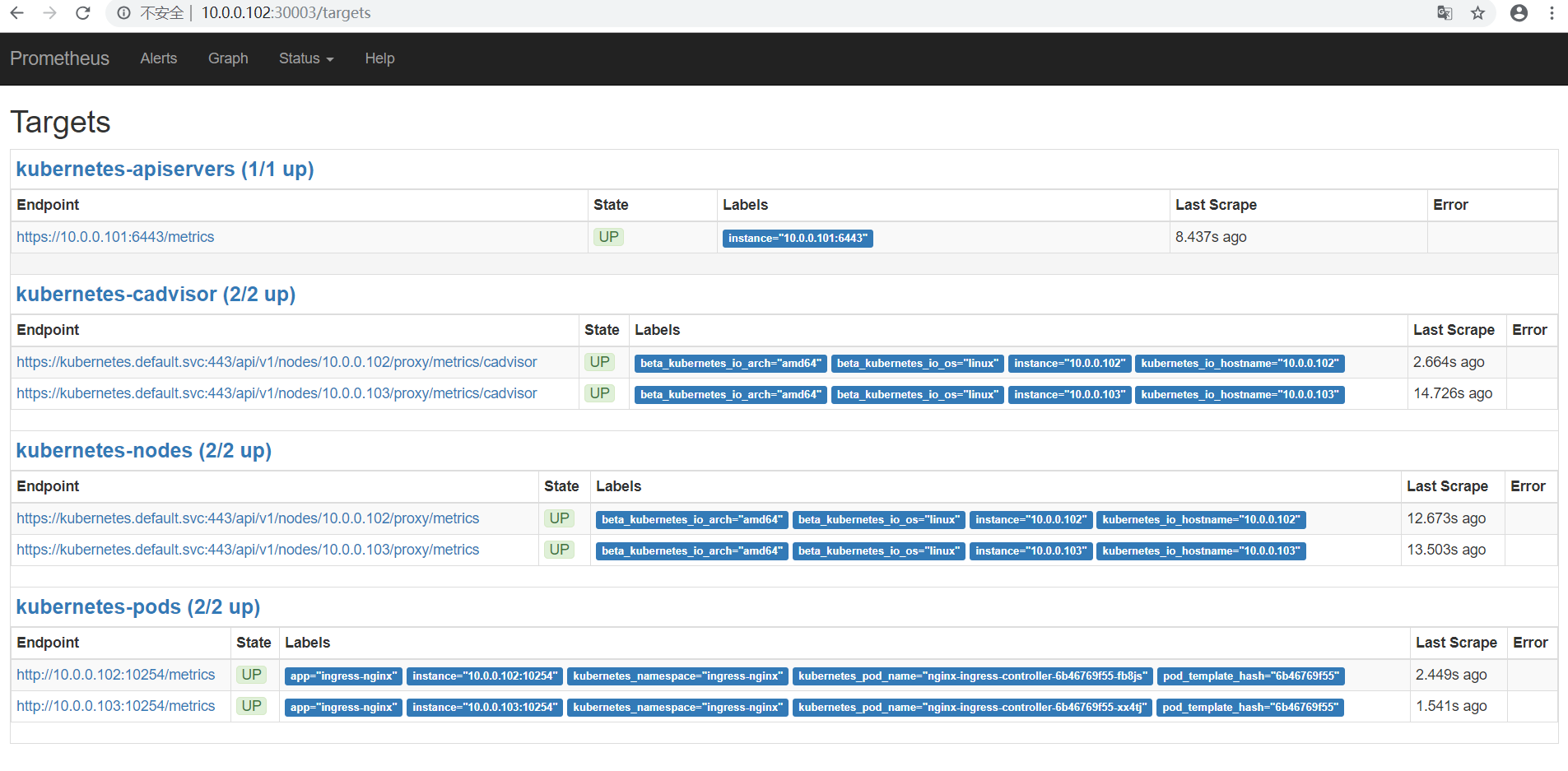Collapse the kubernetes-apiservers (1/1 up) section

(165, 170)
